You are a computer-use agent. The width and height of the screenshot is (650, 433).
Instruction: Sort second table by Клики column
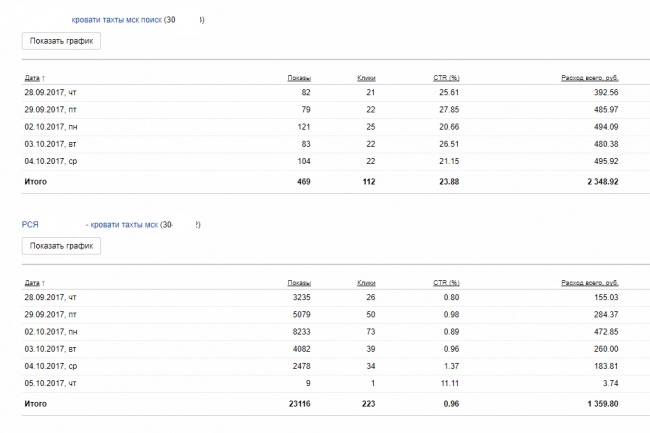[366, 283]
